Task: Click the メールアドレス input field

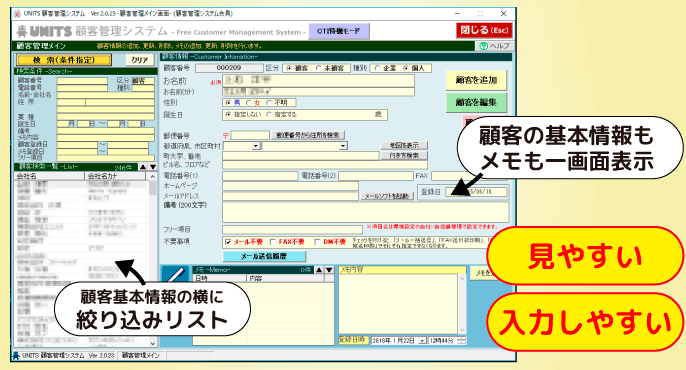Action: [290, 196]
